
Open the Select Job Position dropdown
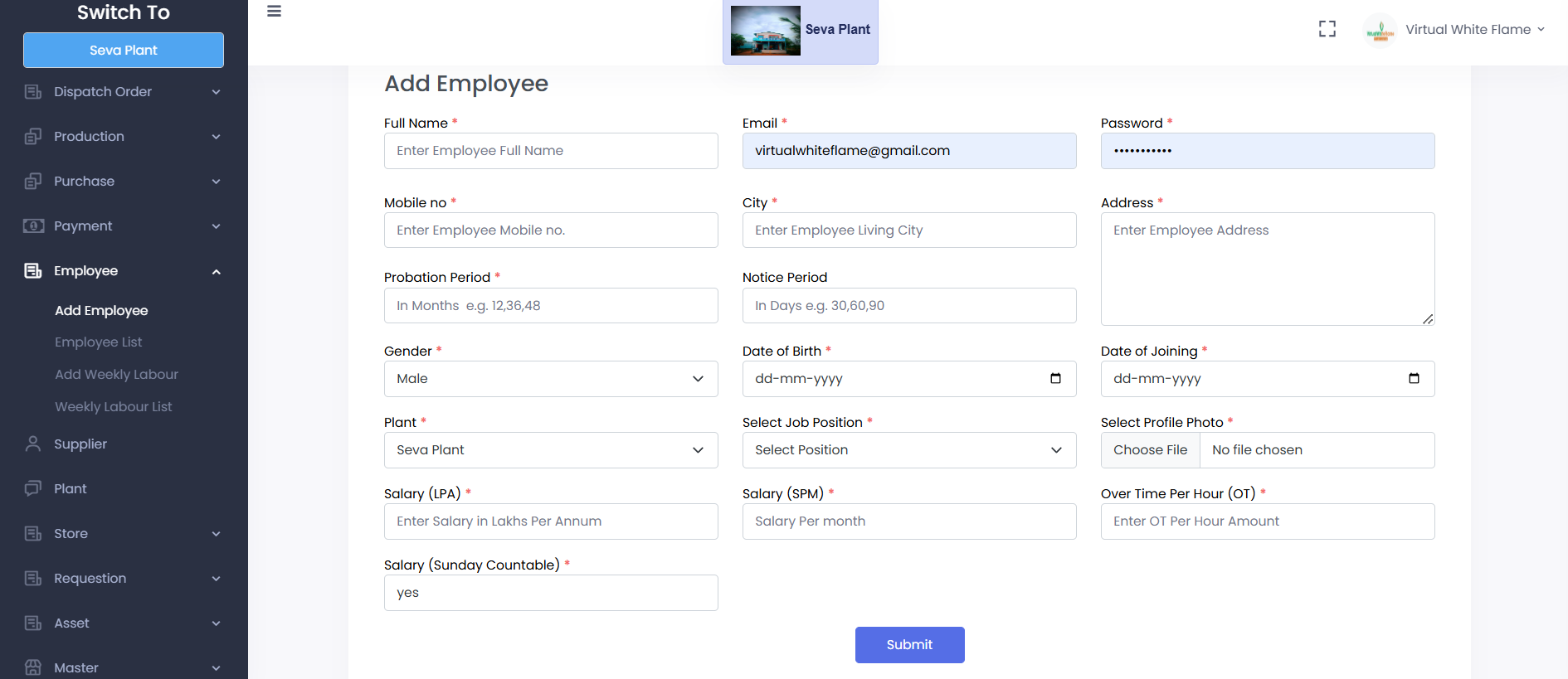908,450
